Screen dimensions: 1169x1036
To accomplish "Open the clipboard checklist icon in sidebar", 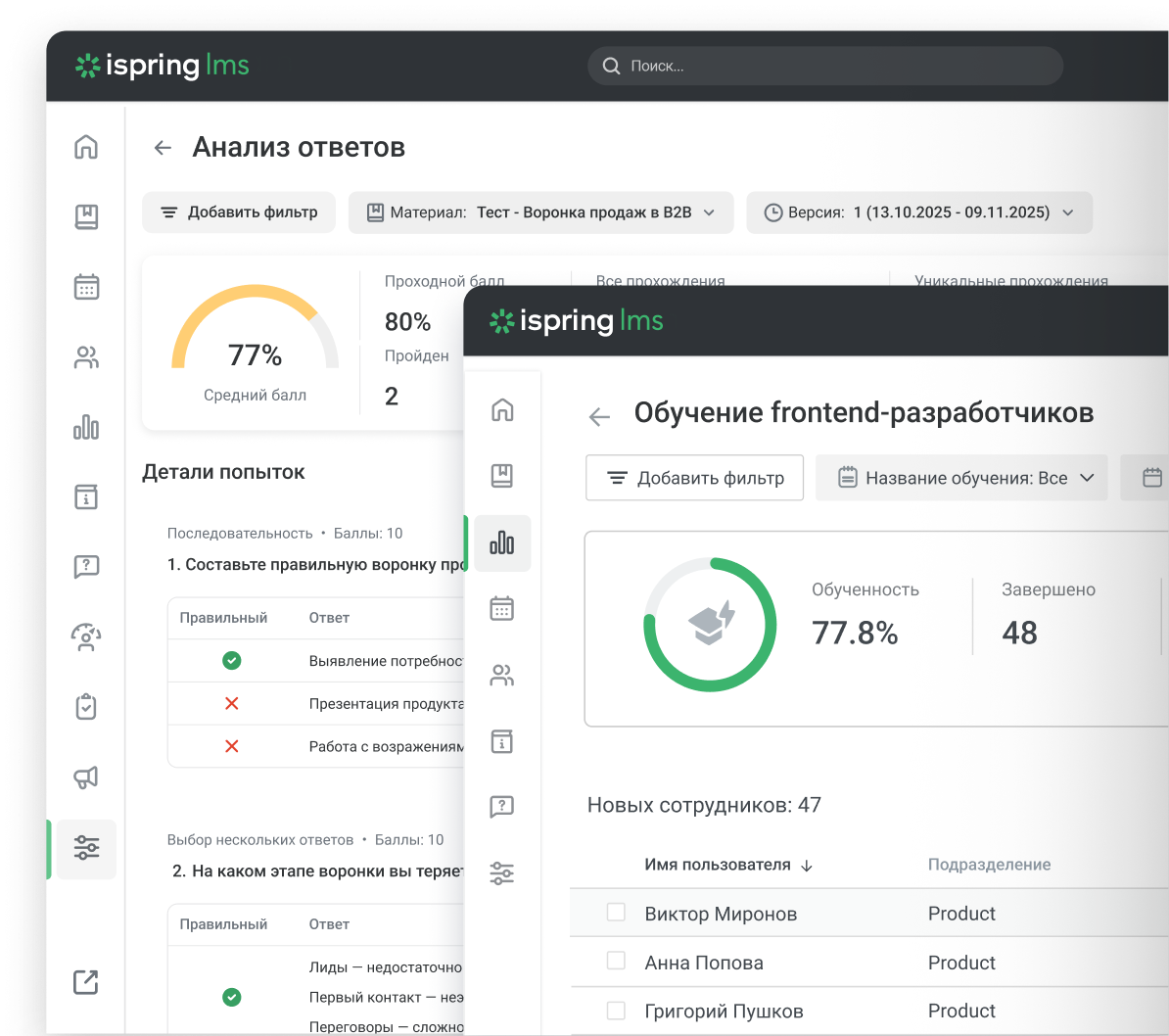I will (86, 706).
